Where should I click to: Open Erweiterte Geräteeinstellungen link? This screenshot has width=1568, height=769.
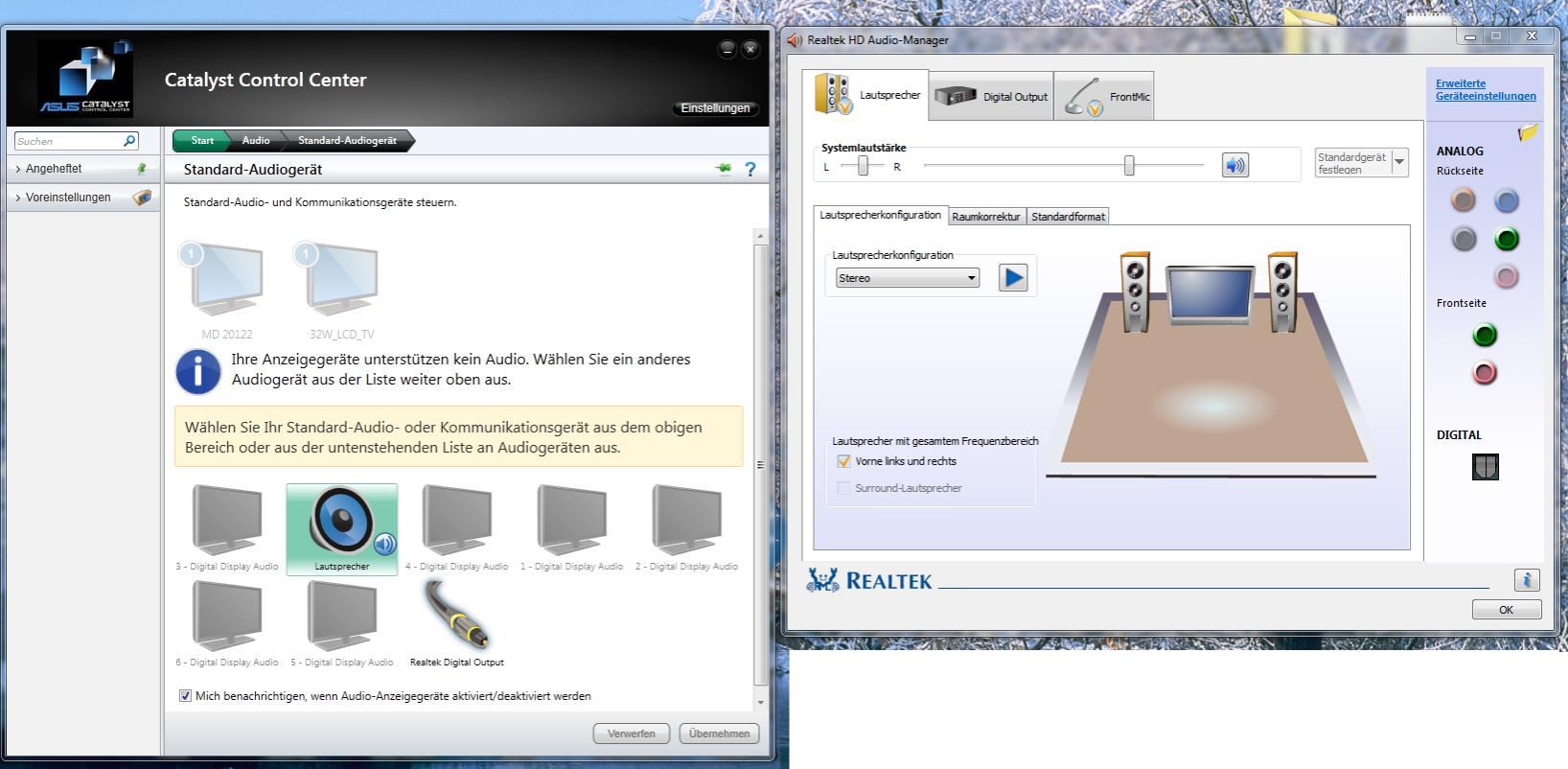(1486, 90)
